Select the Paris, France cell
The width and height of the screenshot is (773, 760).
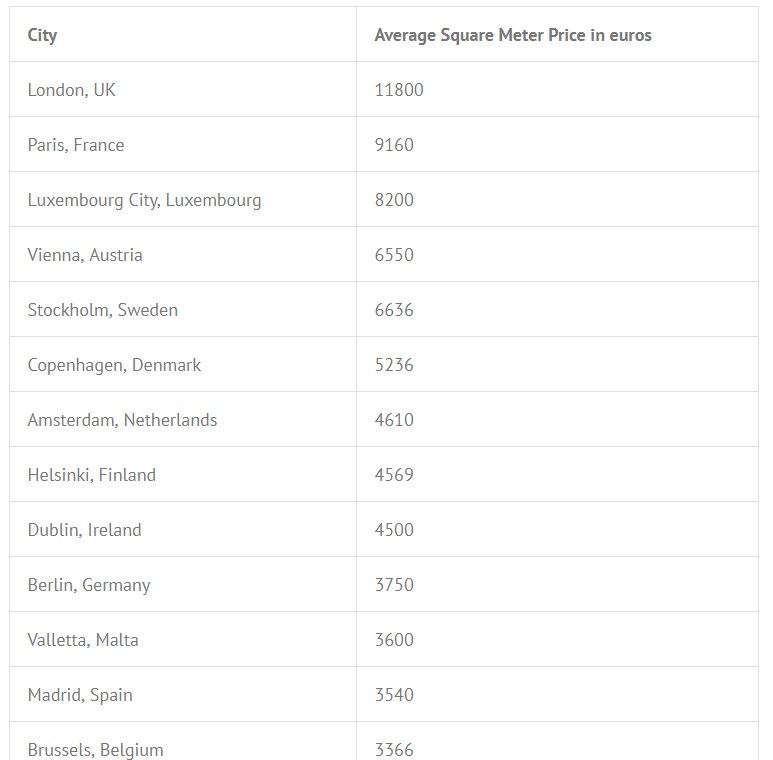[76, 145]
